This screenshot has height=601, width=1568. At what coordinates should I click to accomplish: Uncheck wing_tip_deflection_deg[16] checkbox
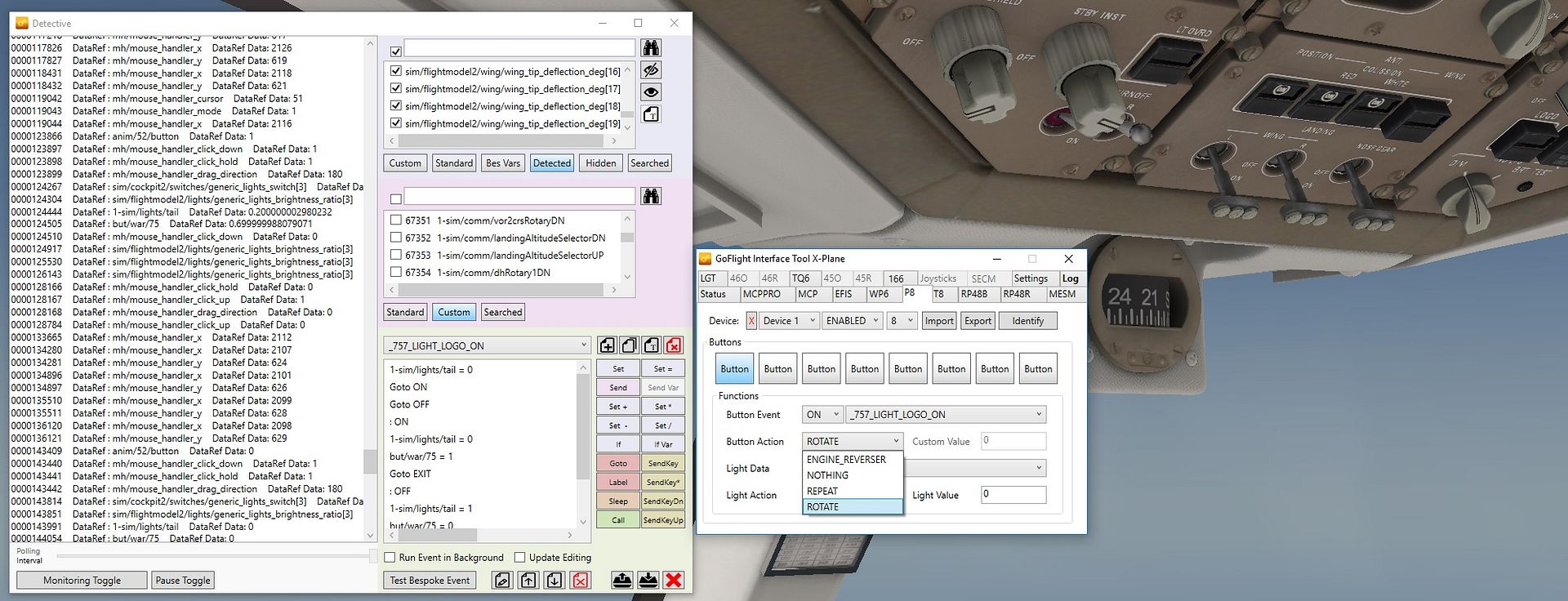(x=396, y=71)
